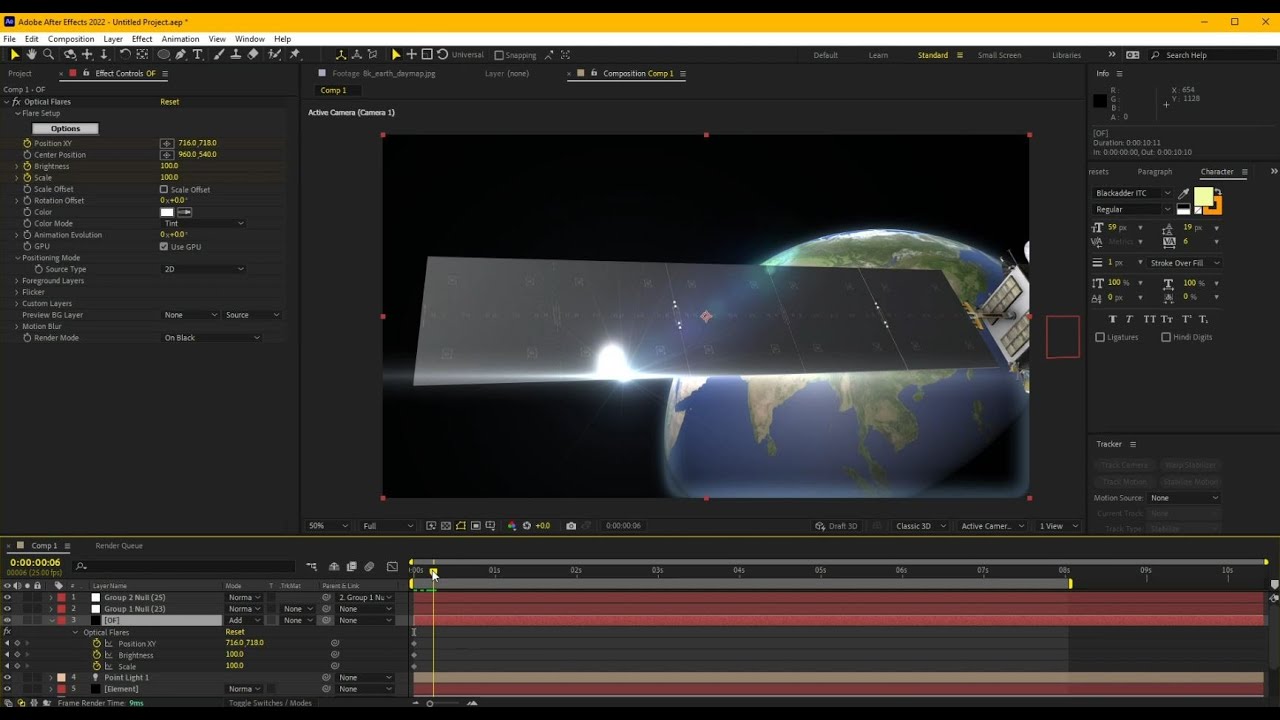
Task: Open the 50% magnification dropdown
Action: [328, 526]
